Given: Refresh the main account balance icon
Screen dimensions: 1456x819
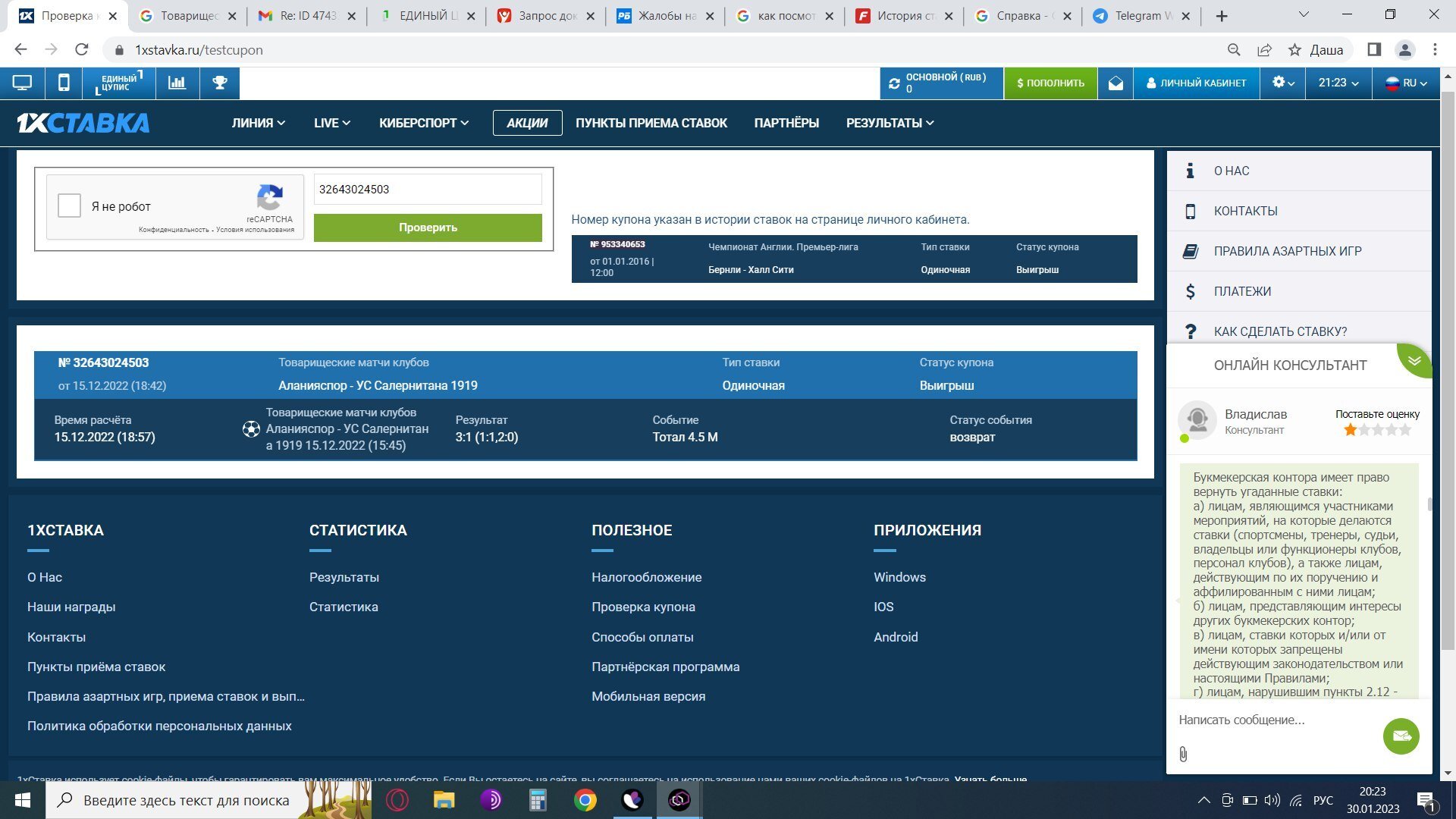Looking at the screenshot, I should tap(895, 83).
